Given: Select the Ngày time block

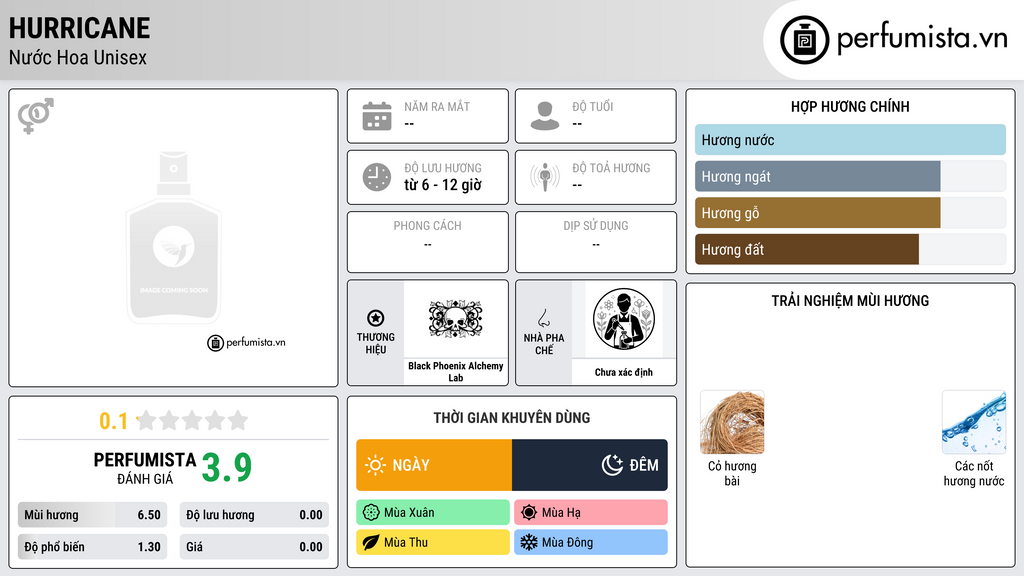Looking at the screenshot, I should (434, 465).
